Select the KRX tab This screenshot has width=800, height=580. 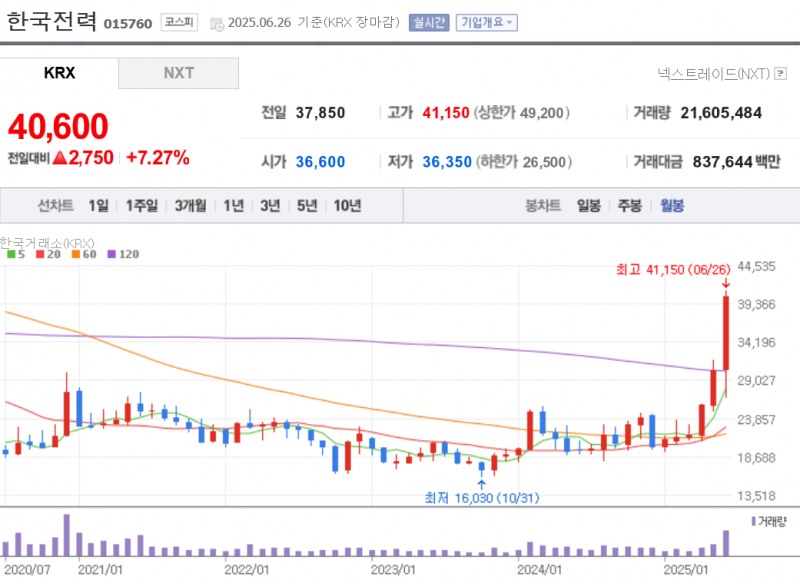[x=59, y=74]
